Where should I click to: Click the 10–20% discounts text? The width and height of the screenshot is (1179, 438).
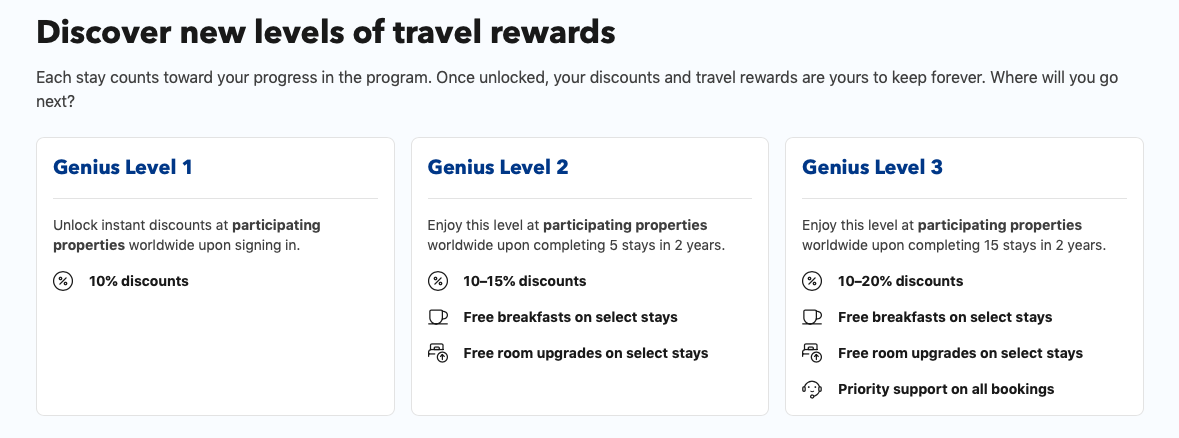[900, 281]
